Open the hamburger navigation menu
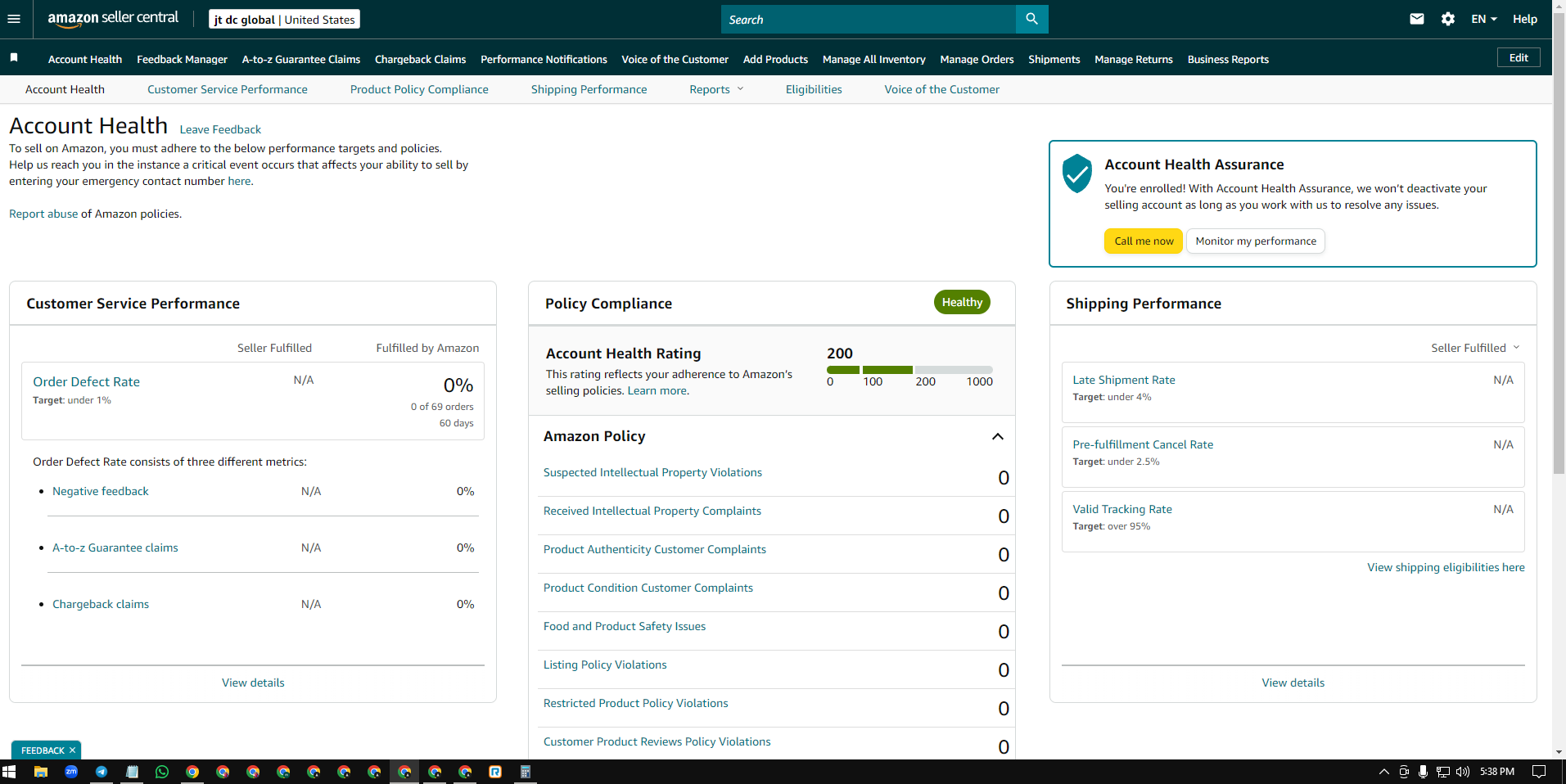The height and width of the screenshot is (784, 1566). (x=14, y=19)
